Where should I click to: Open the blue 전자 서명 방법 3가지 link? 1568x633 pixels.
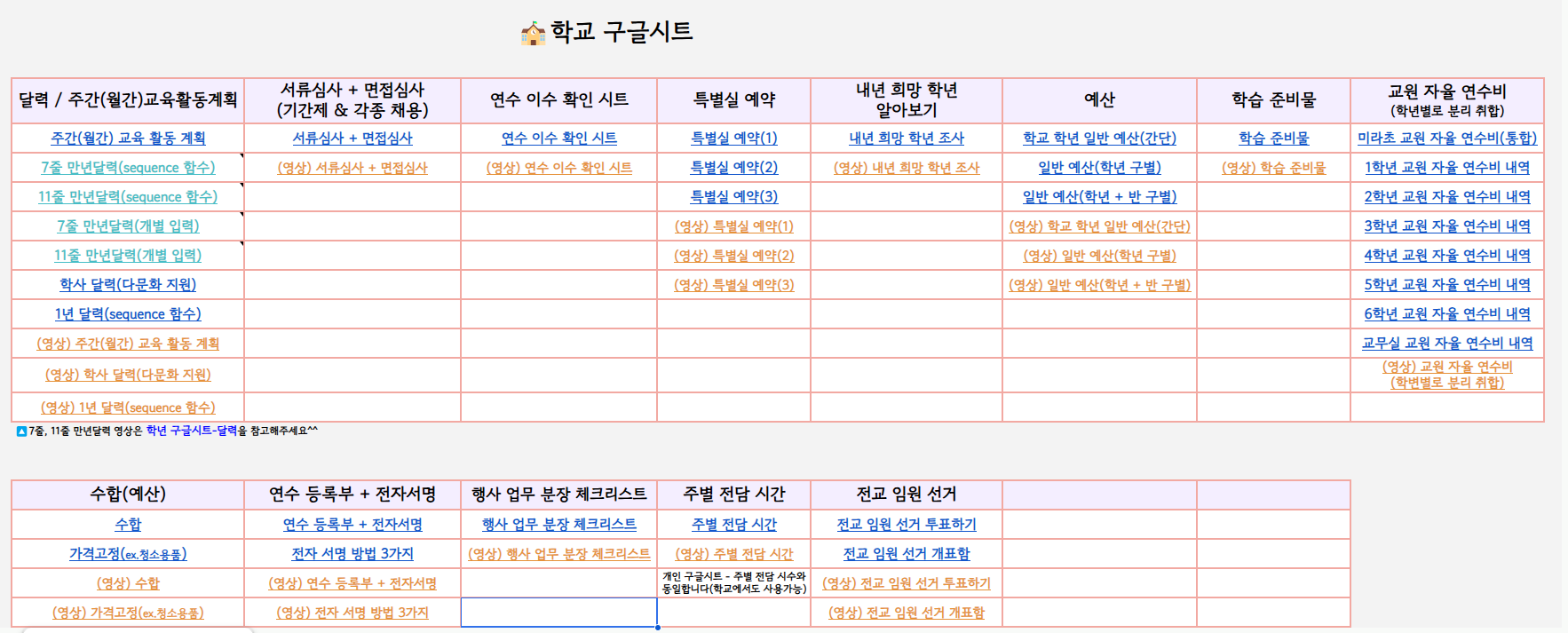click(x=352, y=554)
